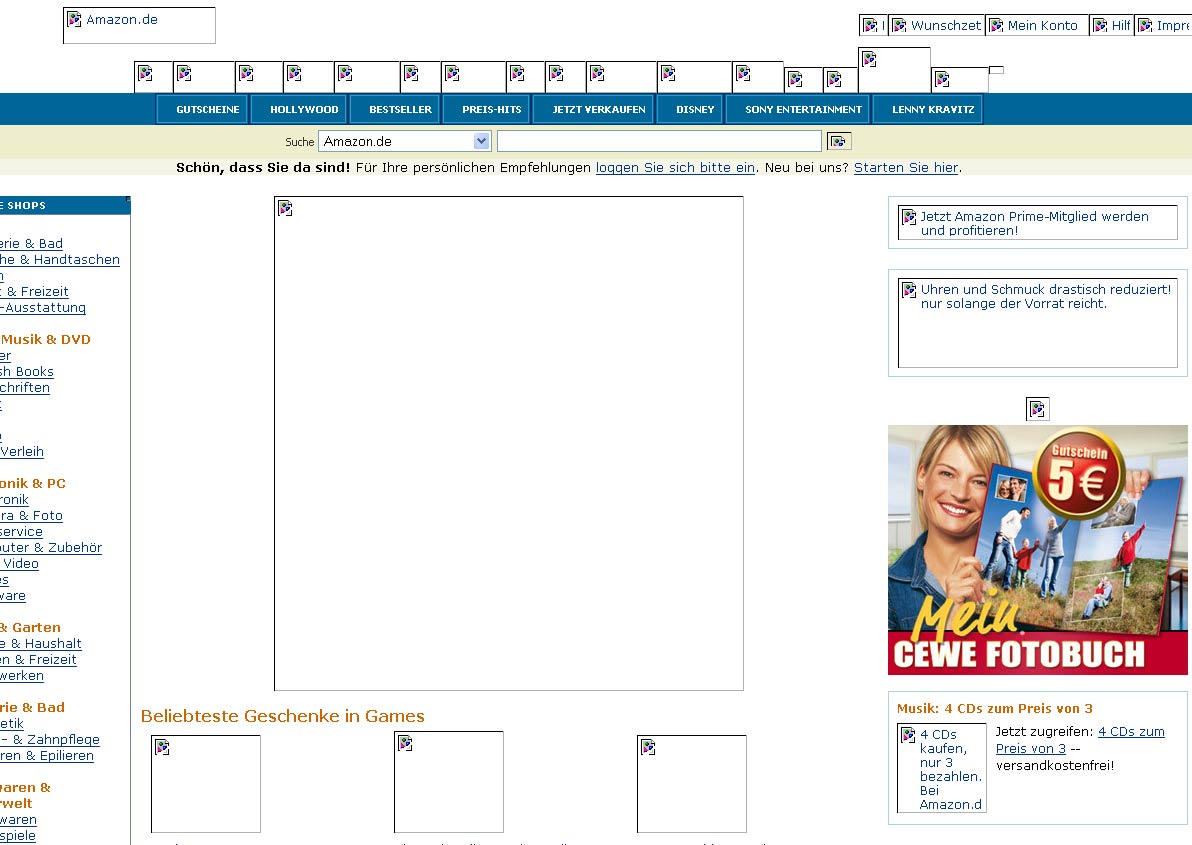The image size is (1192, 845).
Task: Open the 'spiele' sidebar link
Action: pyautogui.click(x=18, y=836)
